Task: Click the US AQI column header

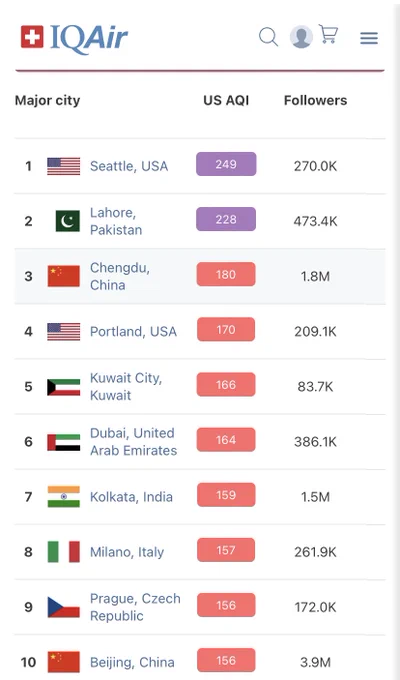Action: tap(226, 100)
